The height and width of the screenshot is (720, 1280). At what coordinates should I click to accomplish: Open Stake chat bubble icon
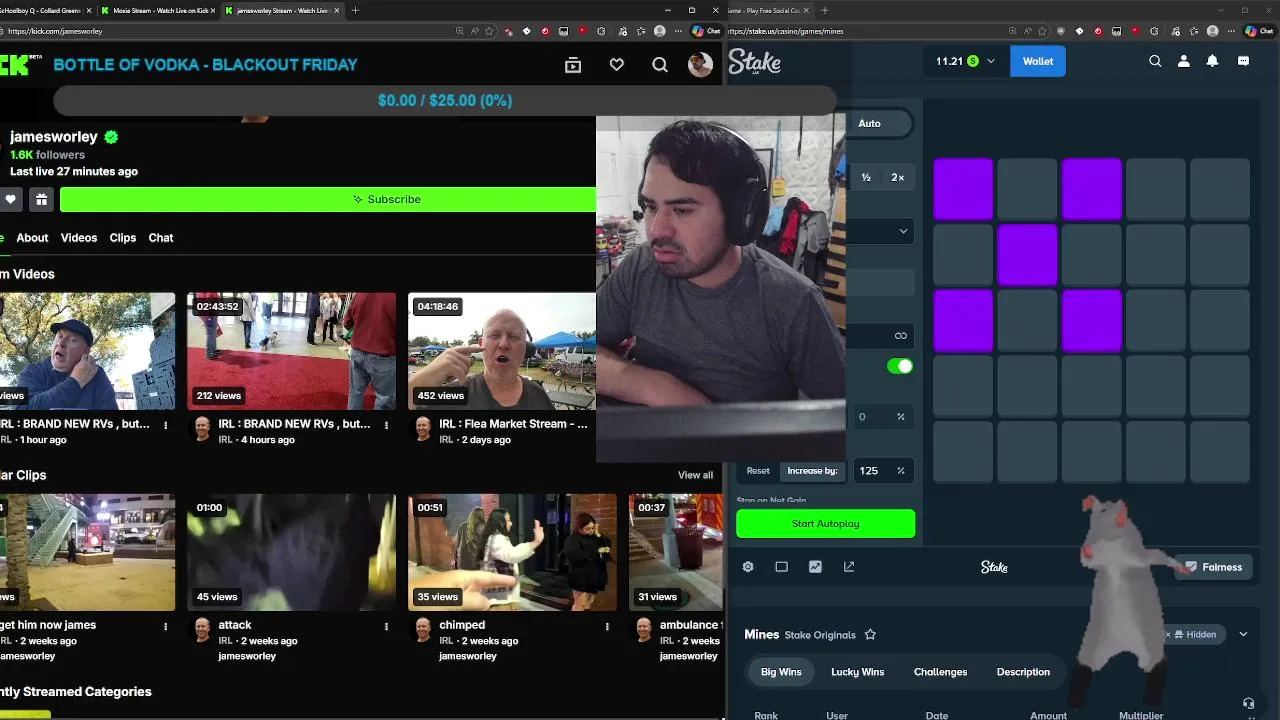[x=1243, y=61]
